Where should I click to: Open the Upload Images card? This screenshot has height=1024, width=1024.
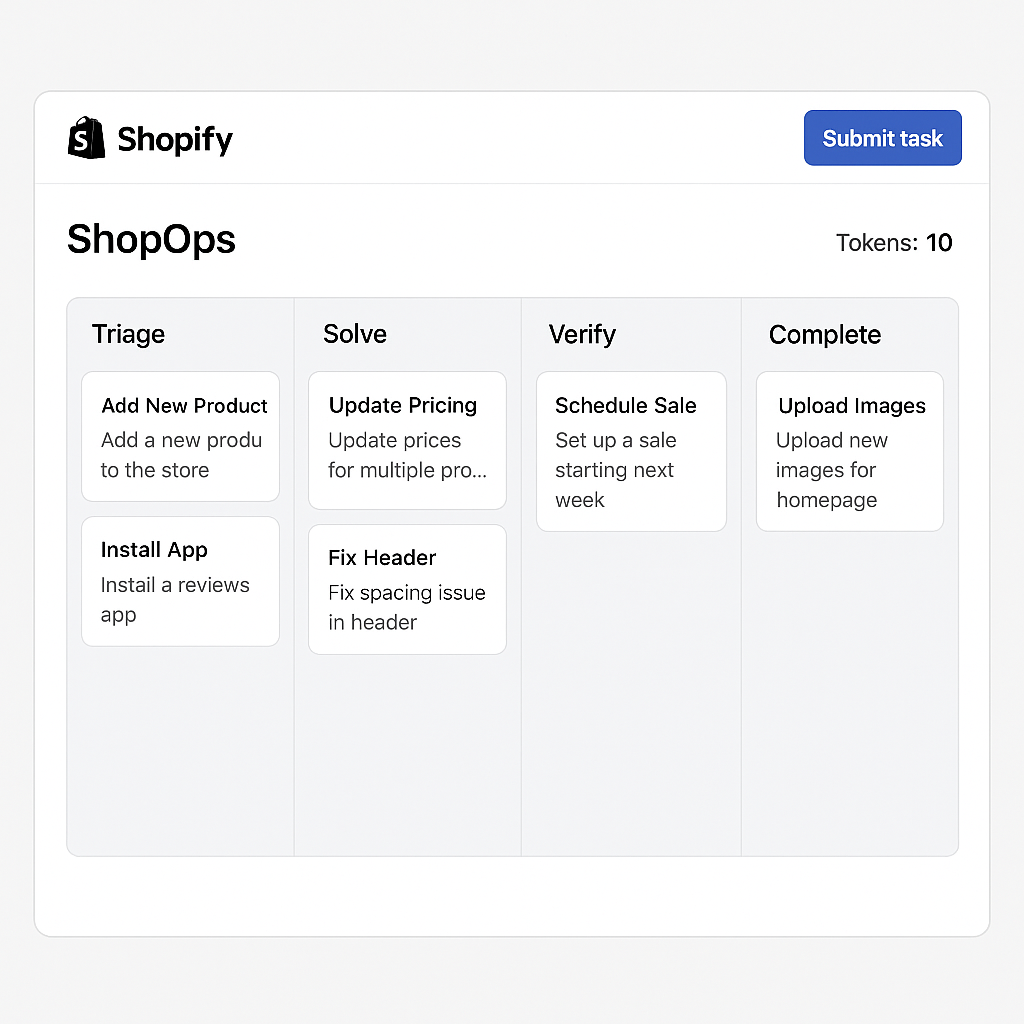[x=849, y=451]
